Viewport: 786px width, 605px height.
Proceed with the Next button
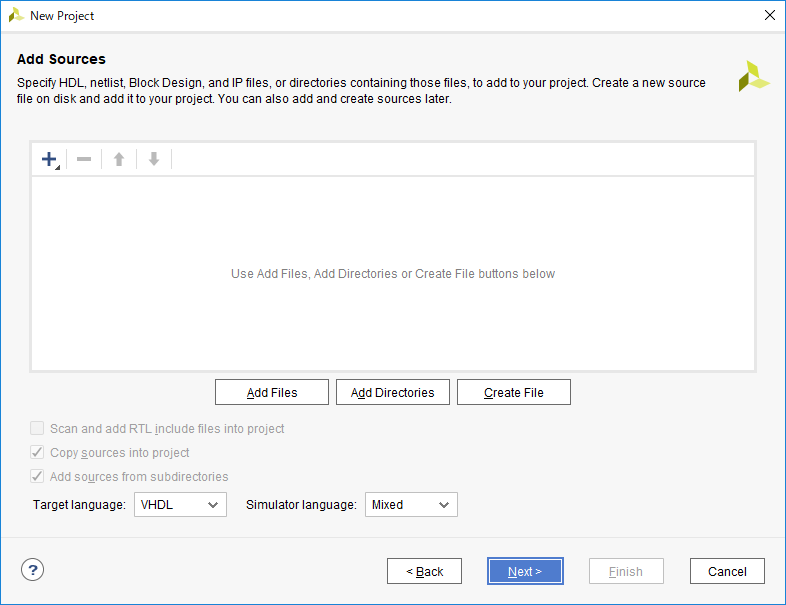(x=525, y=571)
